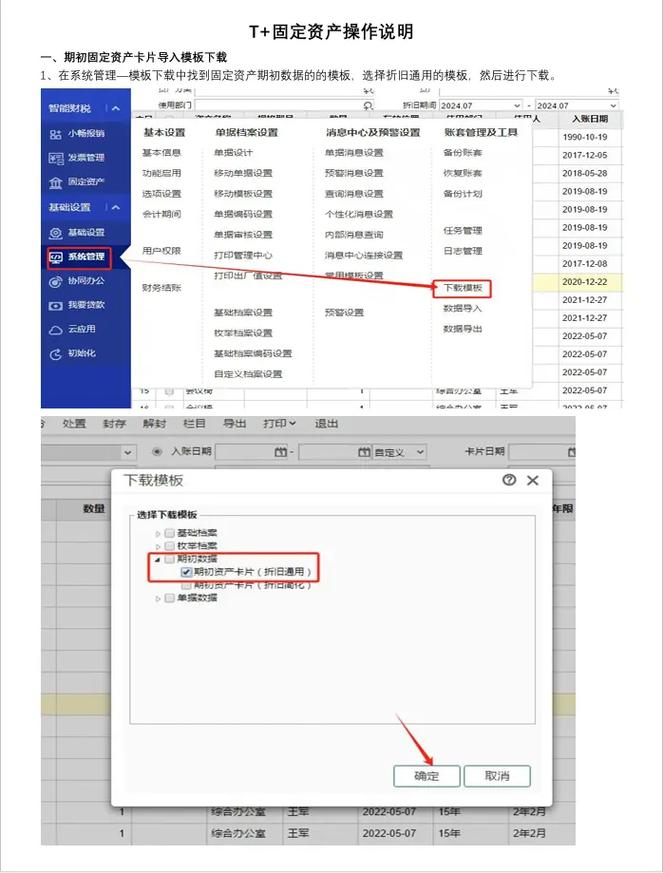The height and width of the screenshot is (873, 663).
Task: Open 自定义档案设置 menu entry
Action: point(248,374)
